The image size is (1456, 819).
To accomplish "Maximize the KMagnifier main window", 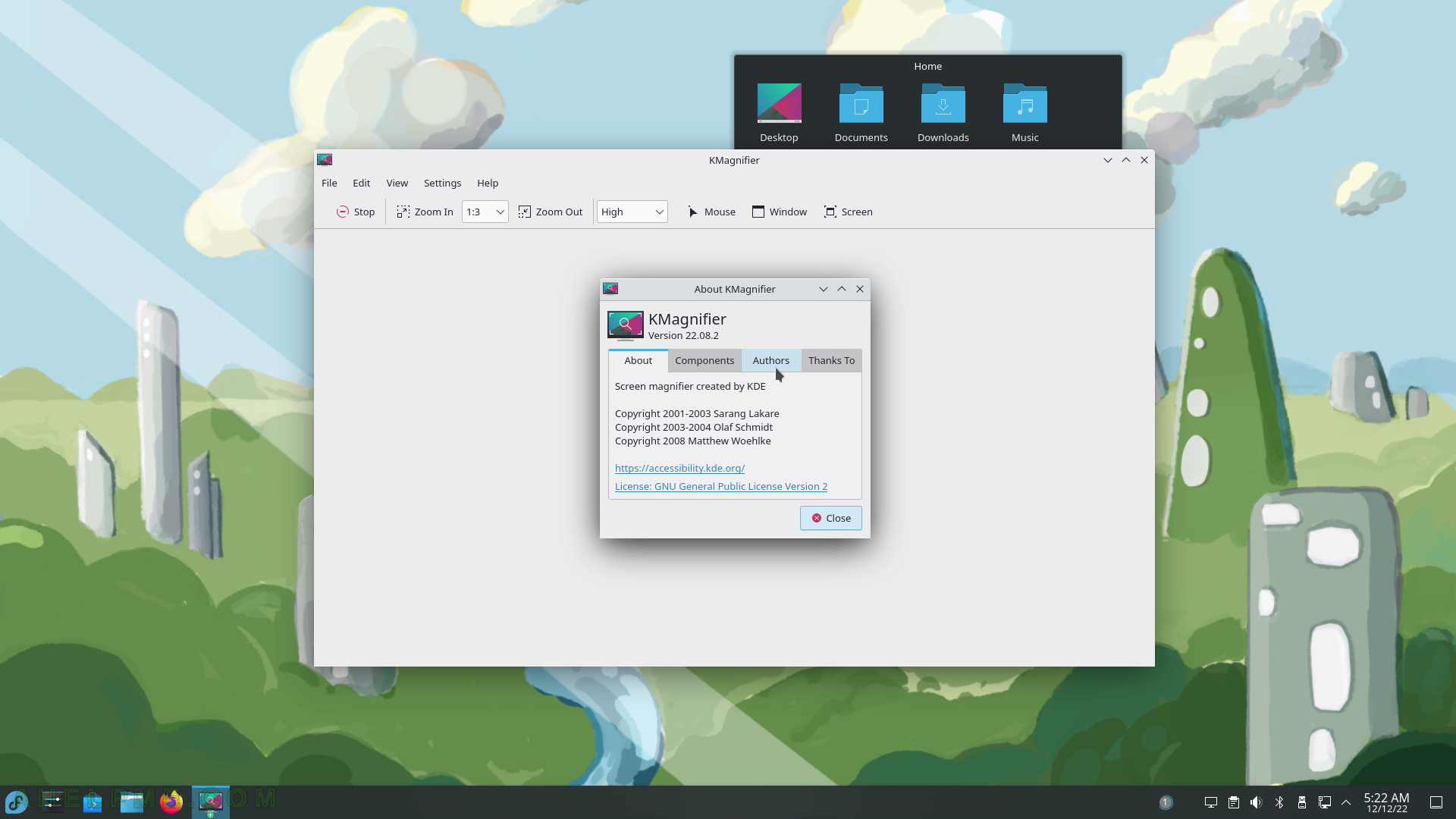I will (x=1125, y=160).
